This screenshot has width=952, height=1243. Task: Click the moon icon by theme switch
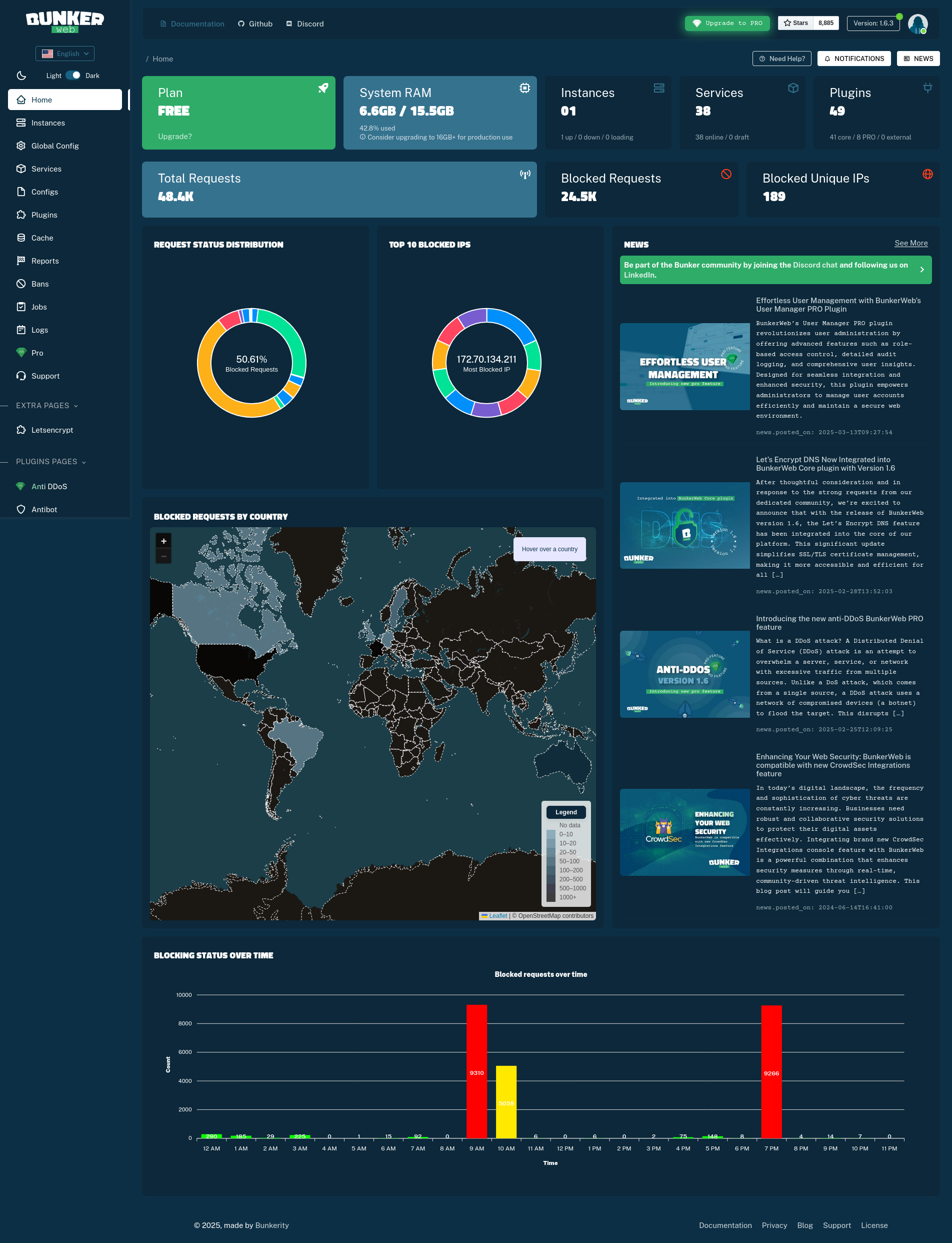click(21, 76)
